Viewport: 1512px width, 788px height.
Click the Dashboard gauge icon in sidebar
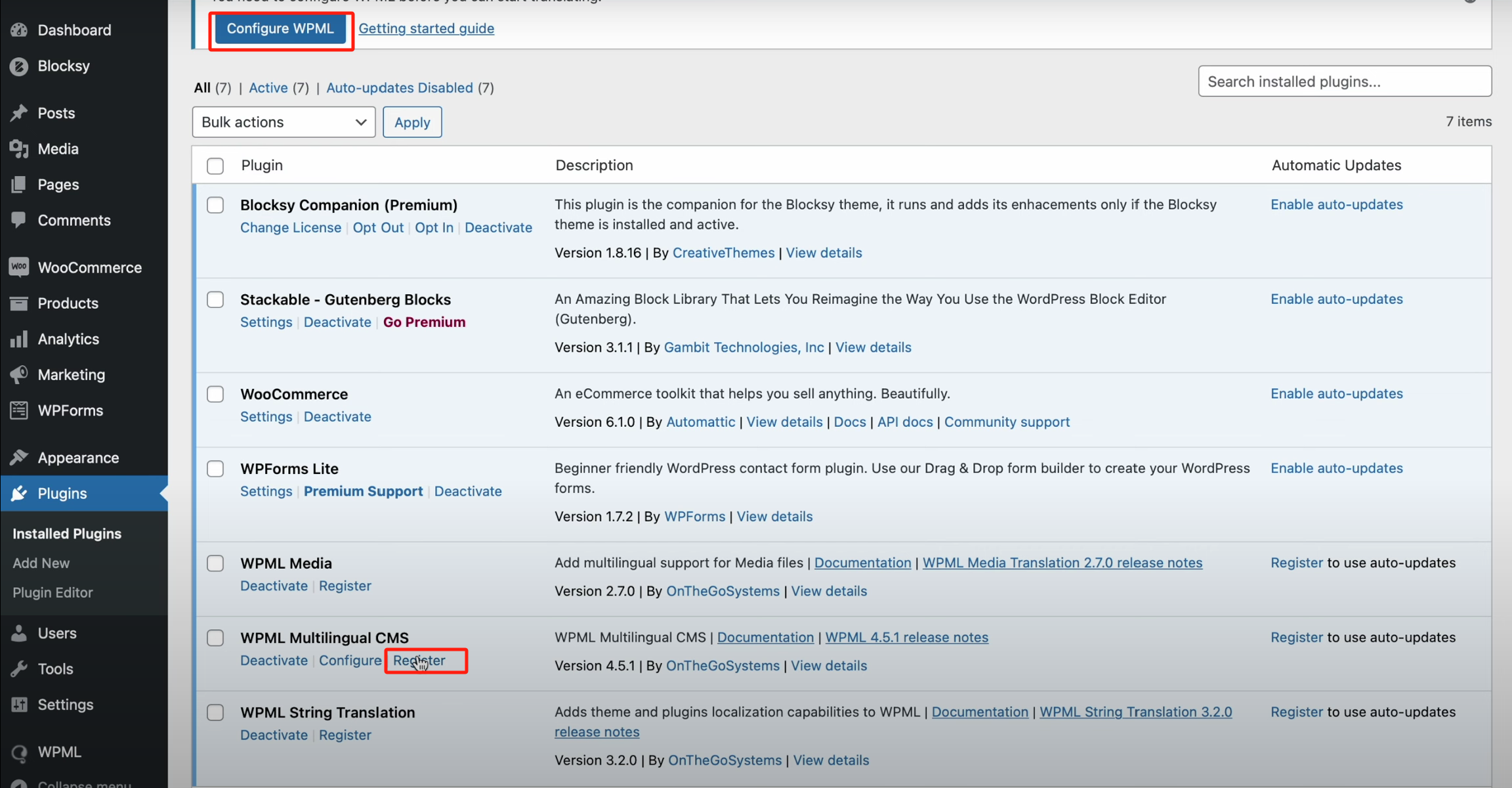[x=19, y=30]
